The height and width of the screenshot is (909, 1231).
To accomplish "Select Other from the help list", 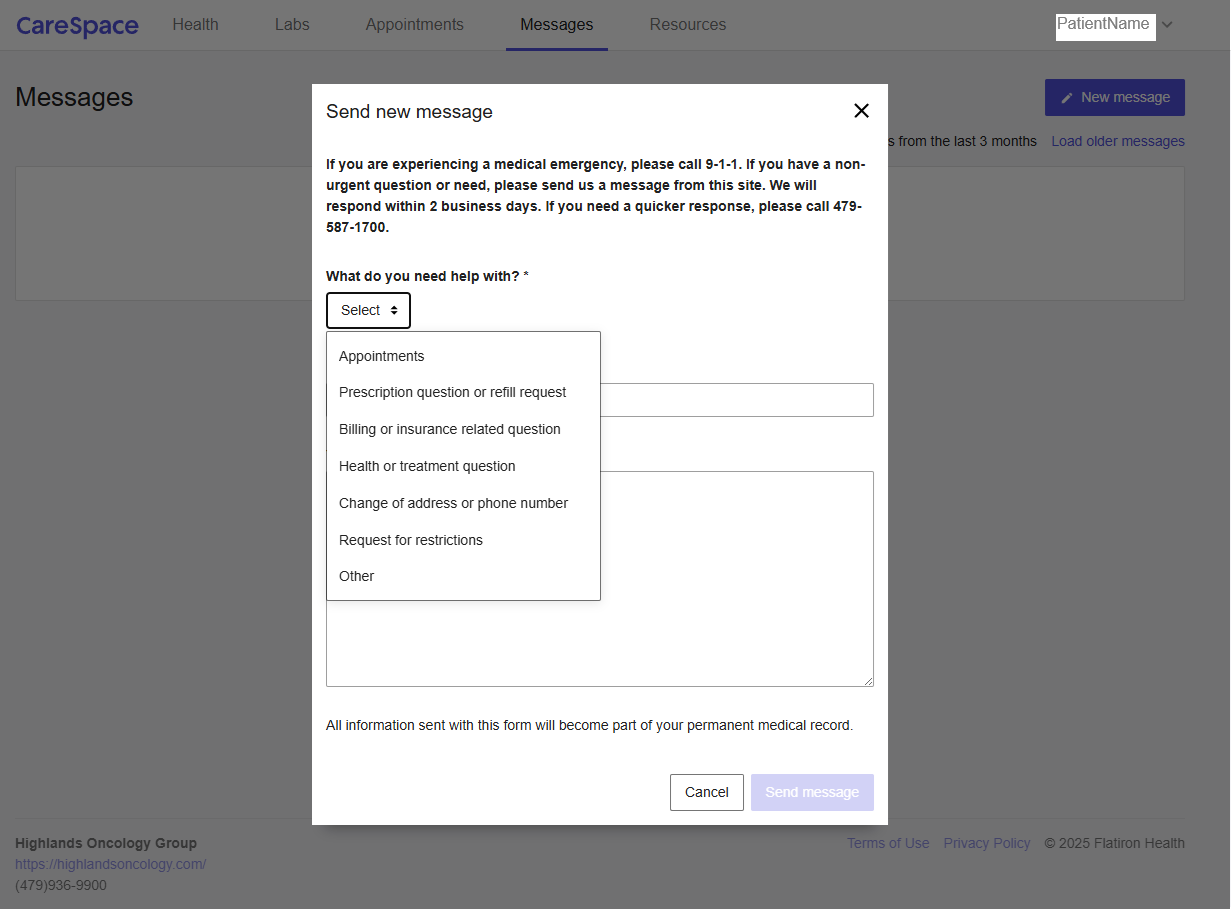I will [x=356, y=576].
